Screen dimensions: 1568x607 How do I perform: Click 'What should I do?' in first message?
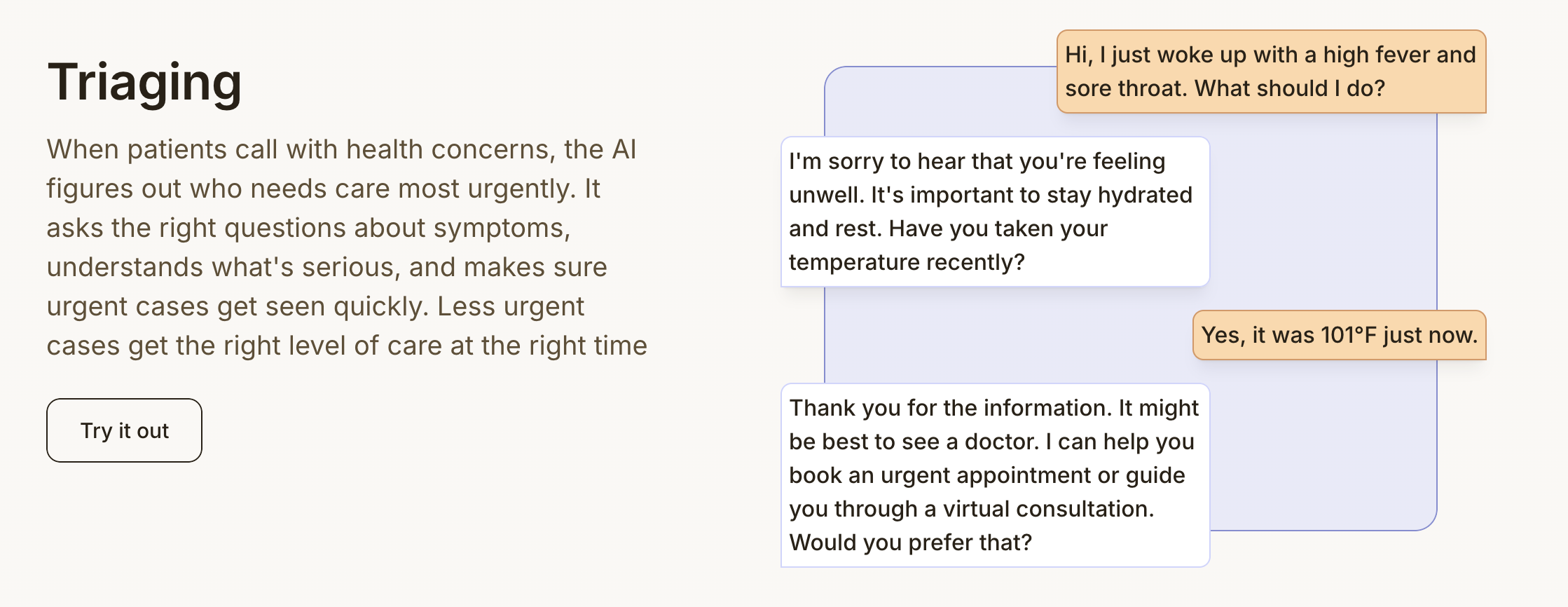[1289, 88]
